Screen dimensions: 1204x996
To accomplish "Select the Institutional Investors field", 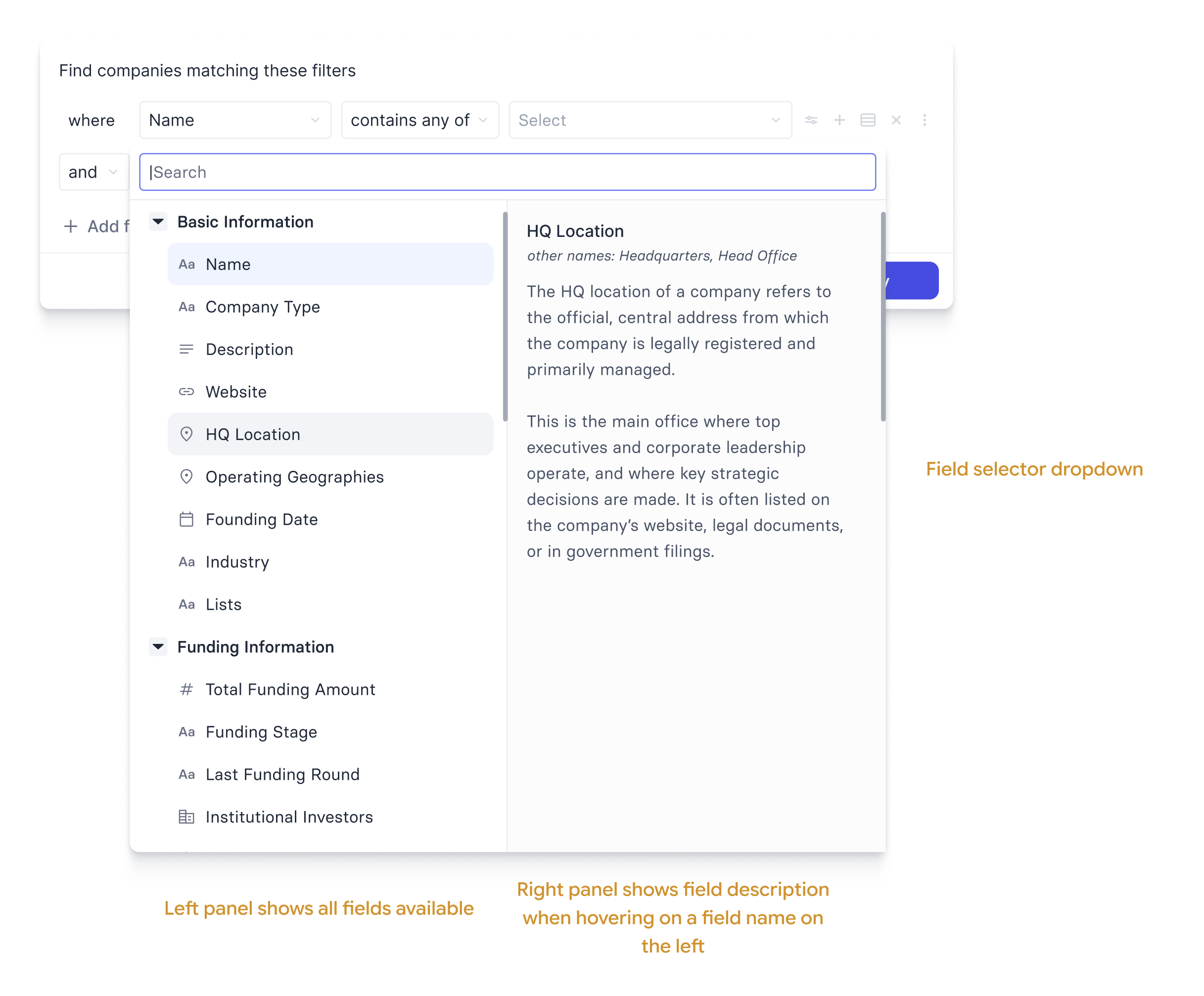I will pos(330,816).
